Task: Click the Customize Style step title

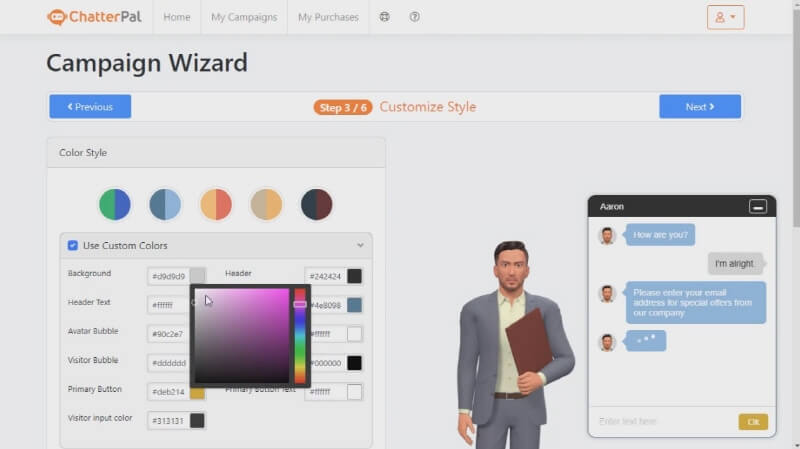Action: coord(428,107)
